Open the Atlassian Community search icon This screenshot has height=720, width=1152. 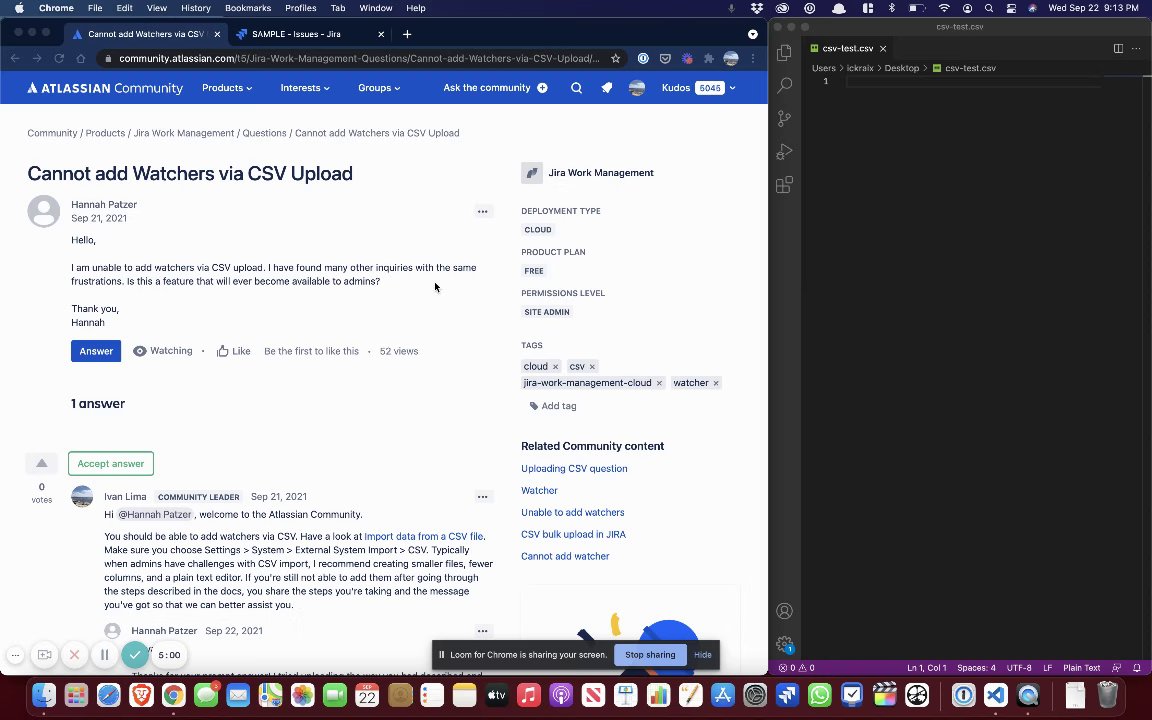pos(576,88)
